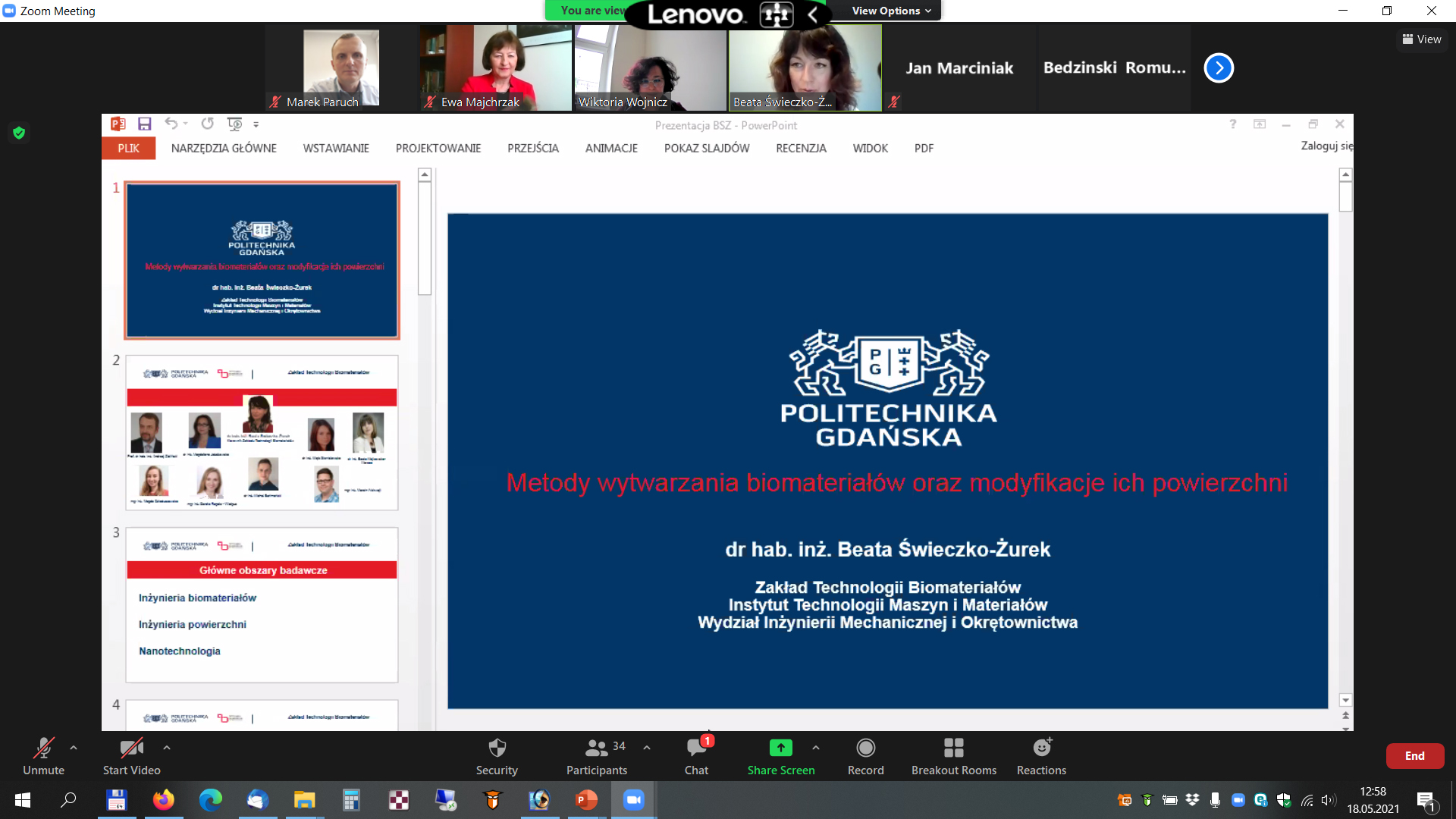Click the PowerPoint save icon
This screenshot has width=1456, height=819.
pos(144,124)
